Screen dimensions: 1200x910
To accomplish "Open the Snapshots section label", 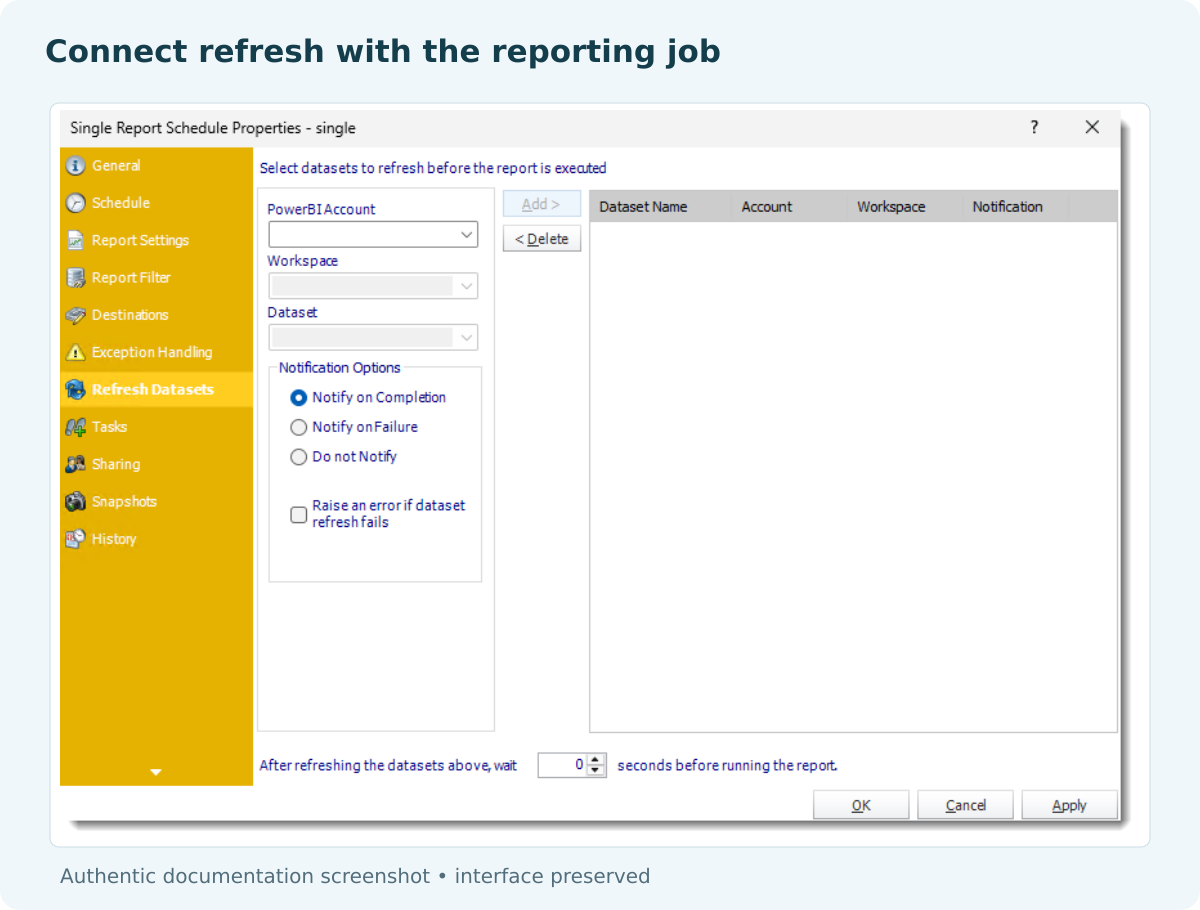I will pos(124,502).
